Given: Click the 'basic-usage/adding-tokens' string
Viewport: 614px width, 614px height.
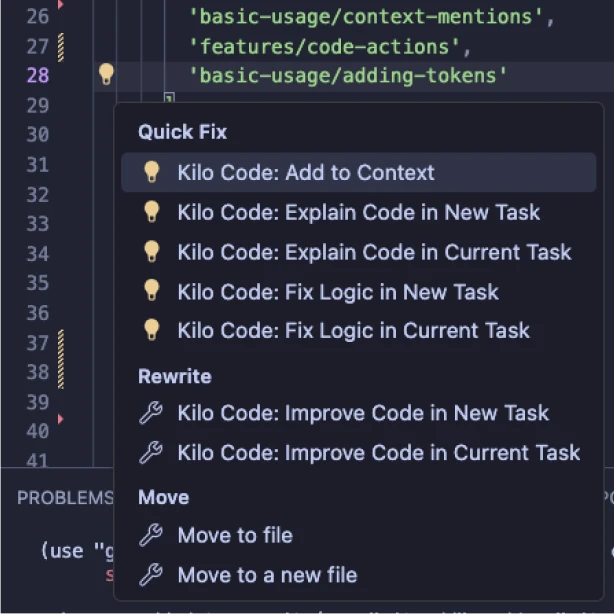Looking at the screenshot, I should [x=348, y=75].
